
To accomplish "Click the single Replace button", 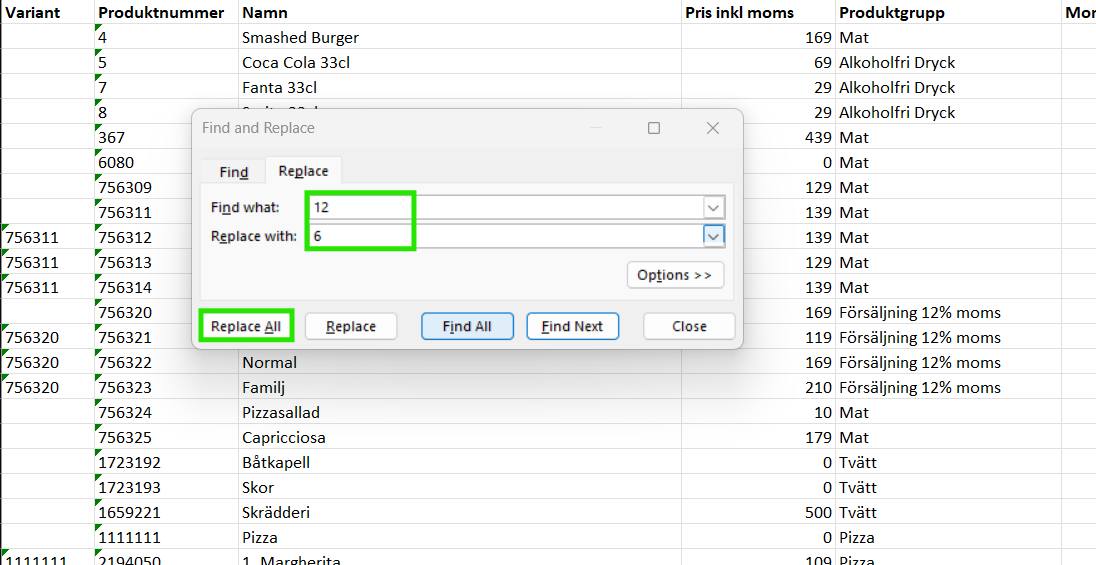I will (x=351, y=326).
